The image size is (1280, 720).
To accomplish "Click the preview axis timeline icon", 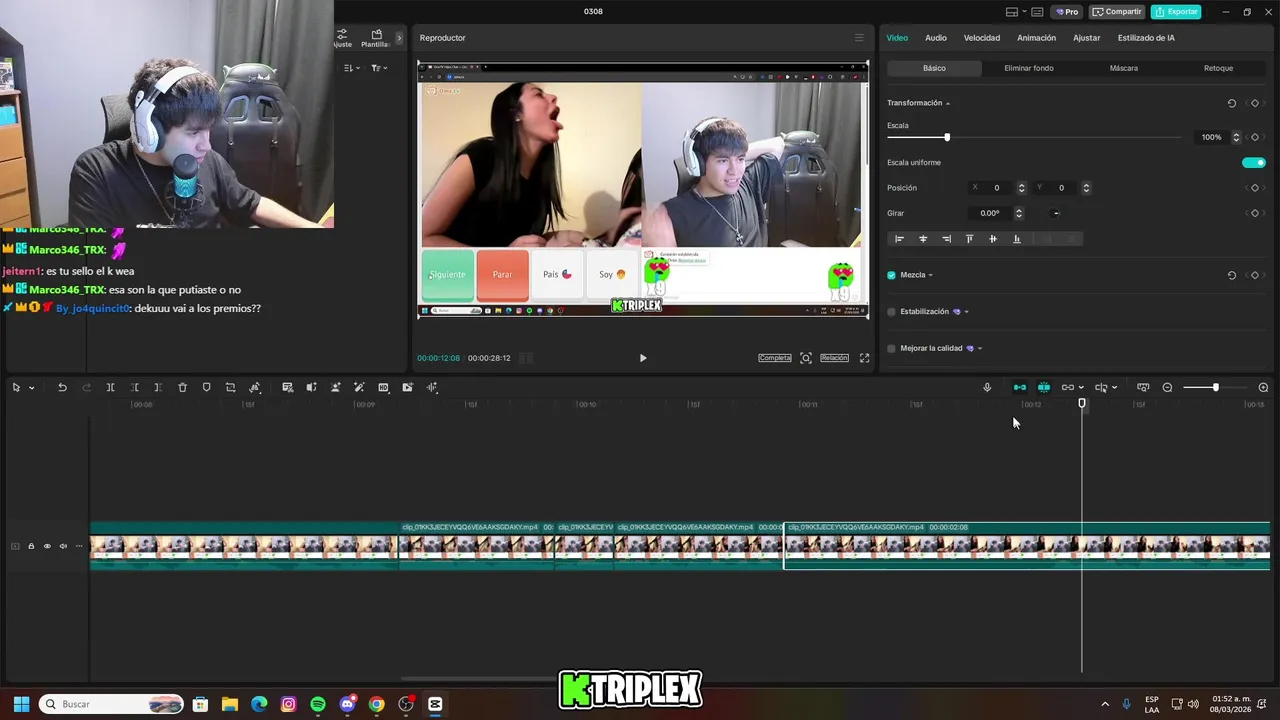I will click(1143, 388).
